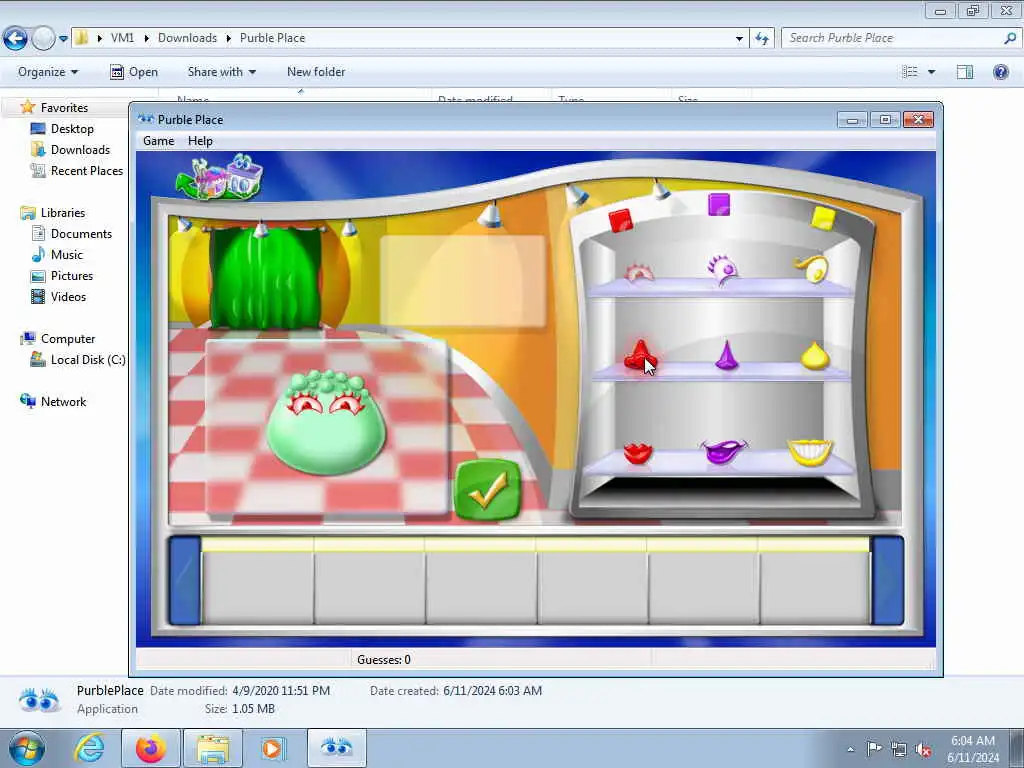Select the purple mouth on the bottom shelf
Viewport: 1024px width, 768px height.
click(x=724, y=450)
